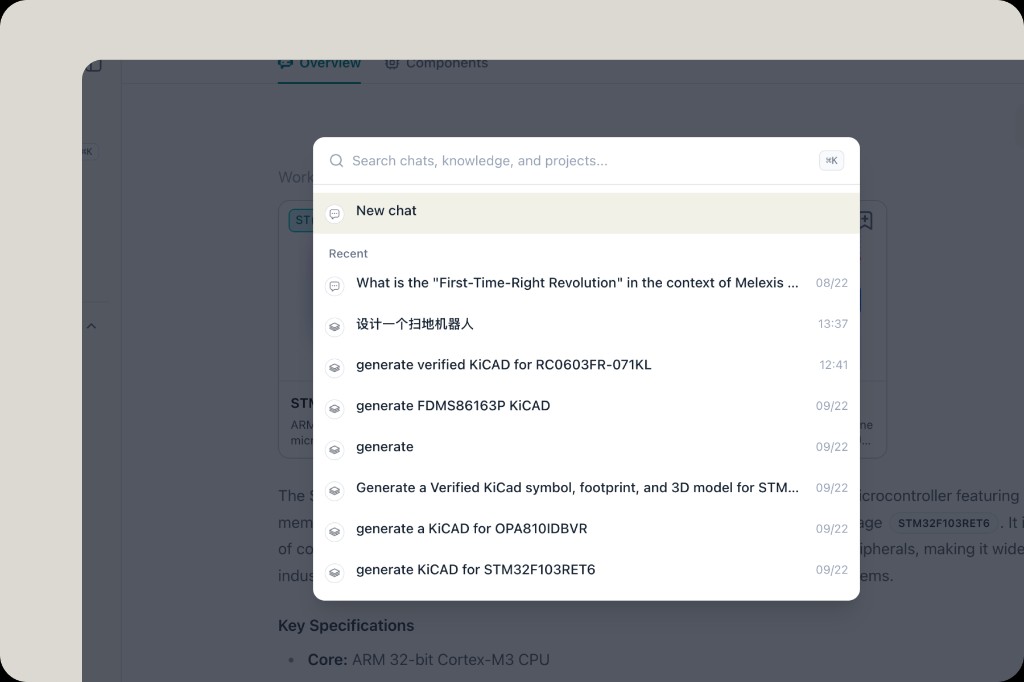Click the 12:41 timestamp
The image size is (1024, 682).
[x=833, y=365]
